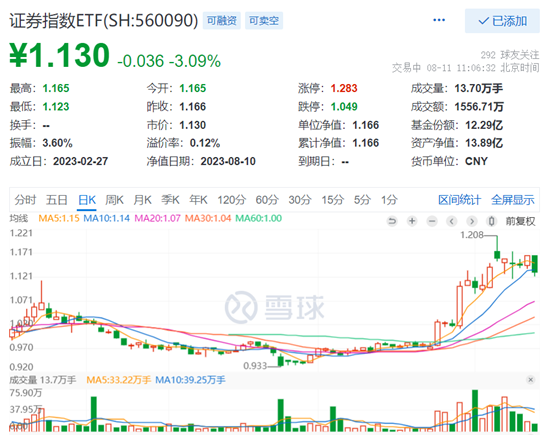Screen dimensions: 554x435
Task: Click the 涨停 value 1.283
Action: coord(344,88)
